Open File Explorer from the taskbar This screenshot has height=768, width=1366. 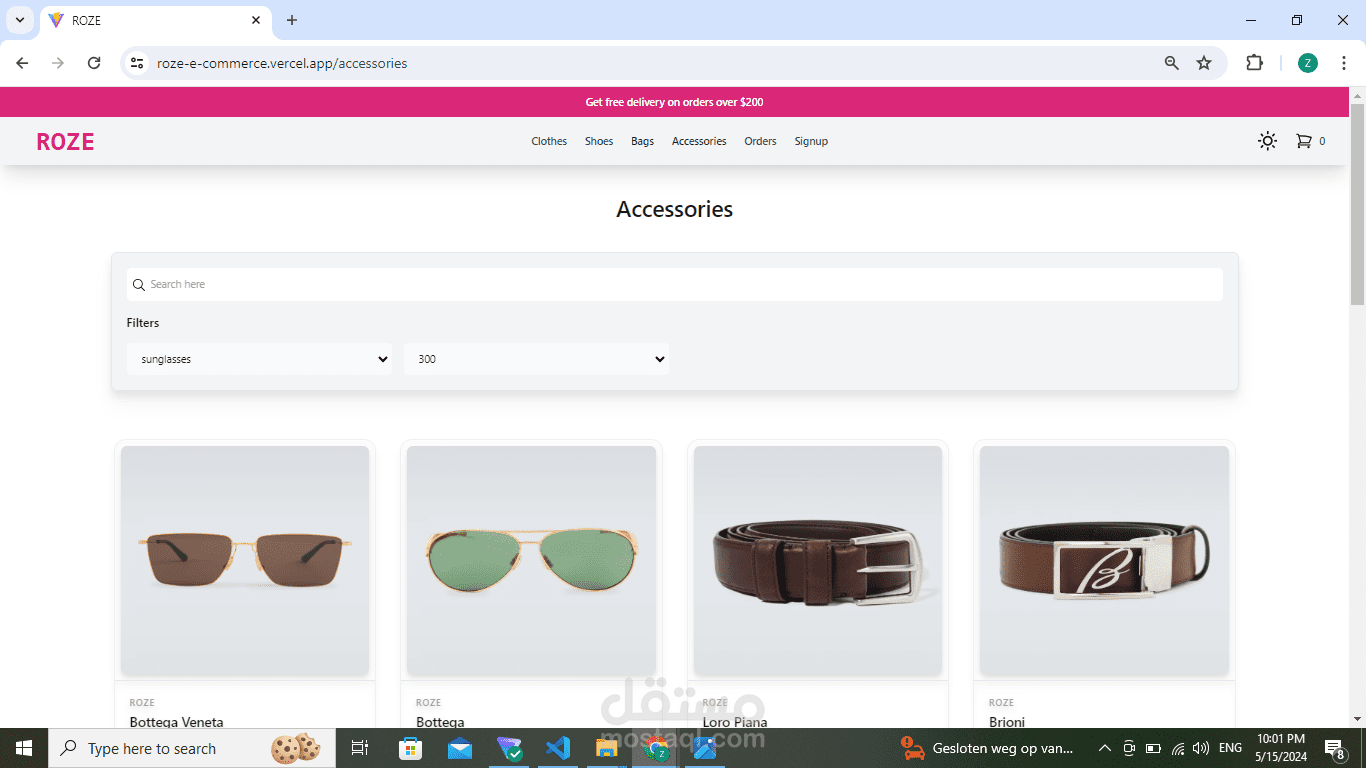pyautogui.click(x=607, y=748)
